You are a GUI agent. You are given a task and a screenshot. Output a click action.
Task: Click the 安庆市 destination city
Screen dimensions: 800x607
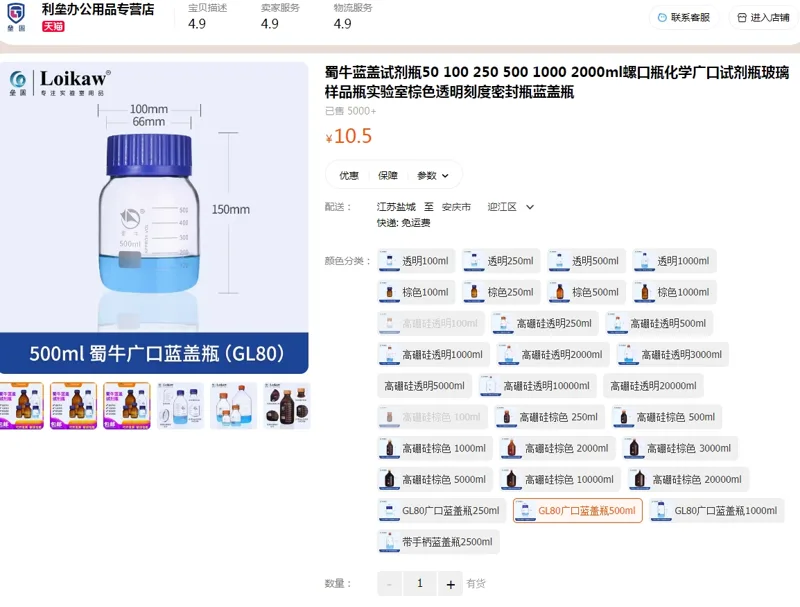click(456, 207)
